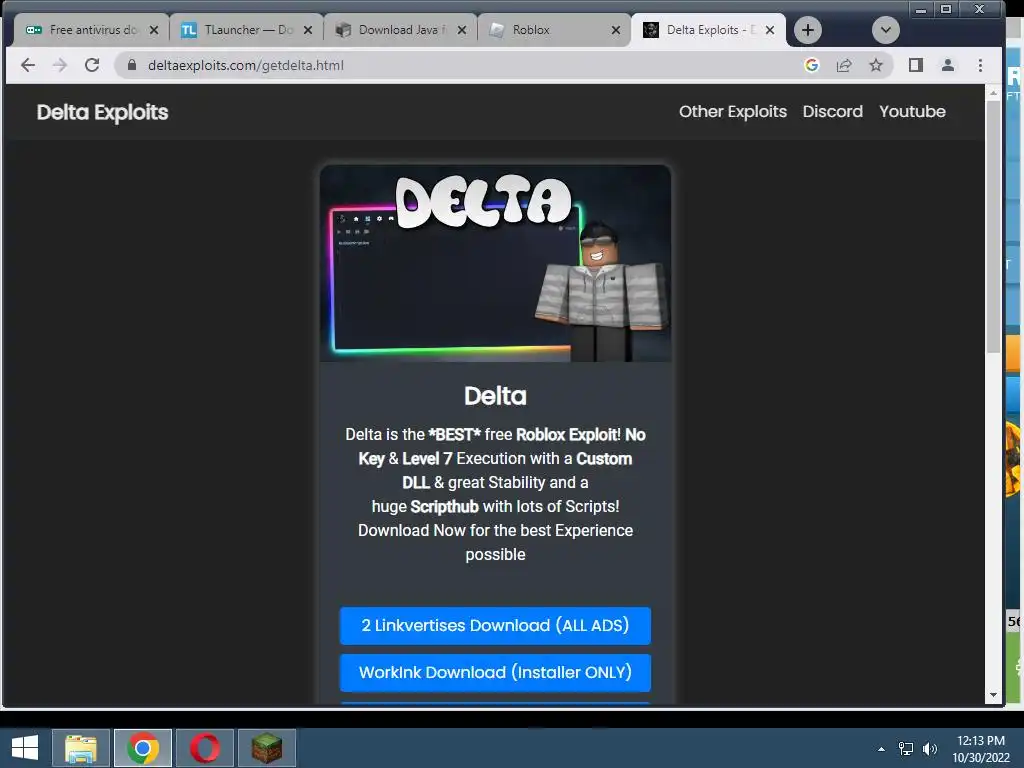Open the Discord nav link
Viewport: 1024px width, 768px height.
833,112
